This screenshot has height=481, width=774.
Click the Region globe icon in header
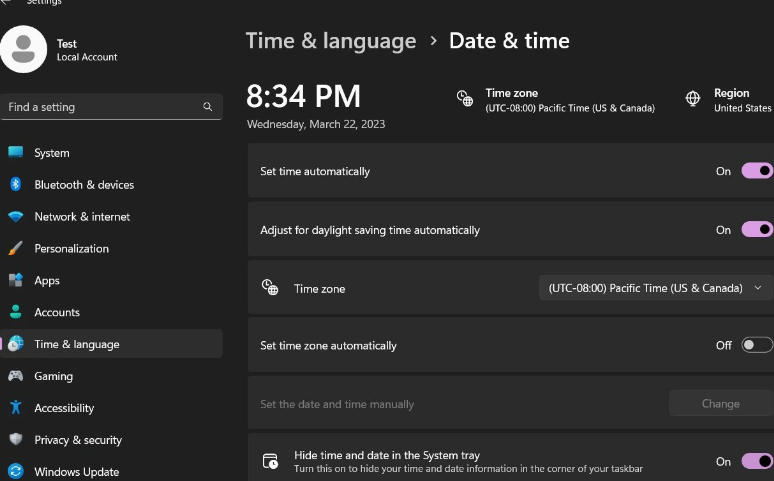coord(693,99)
